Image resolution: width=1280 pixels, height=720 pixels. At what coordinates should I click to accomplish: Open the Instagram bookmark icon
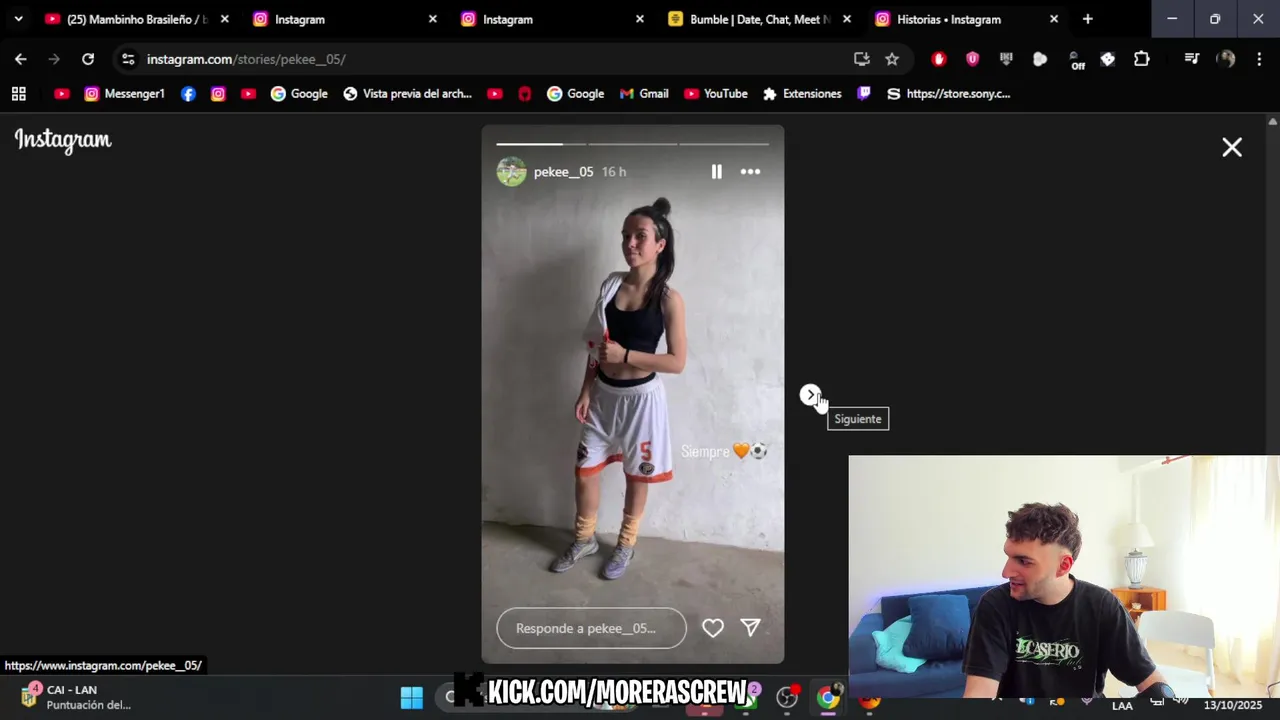pos(218,94)
